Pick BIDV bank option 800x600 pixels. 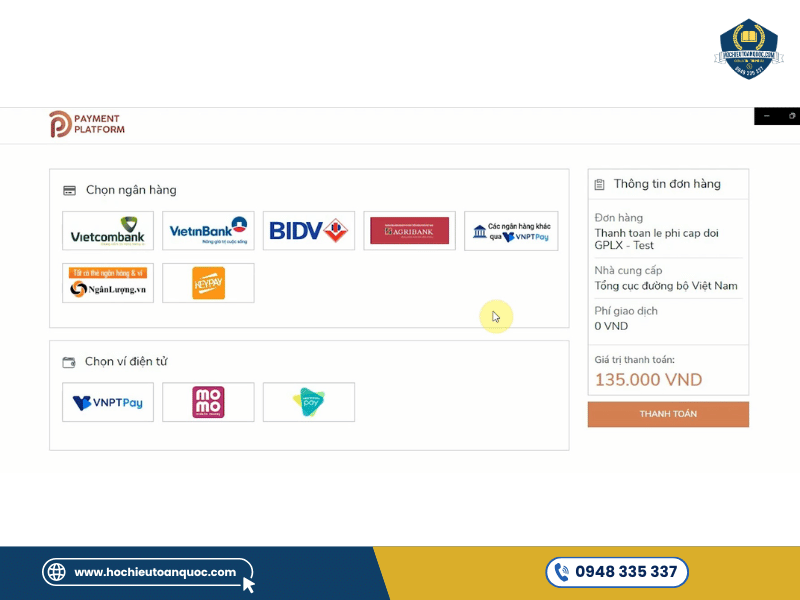pyautogui.click(x=309, y=231)
